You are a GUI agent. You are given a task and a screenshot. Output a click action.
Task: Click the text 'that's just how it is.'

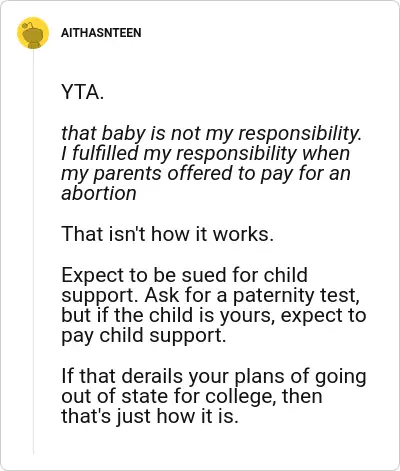click(150, 416)
